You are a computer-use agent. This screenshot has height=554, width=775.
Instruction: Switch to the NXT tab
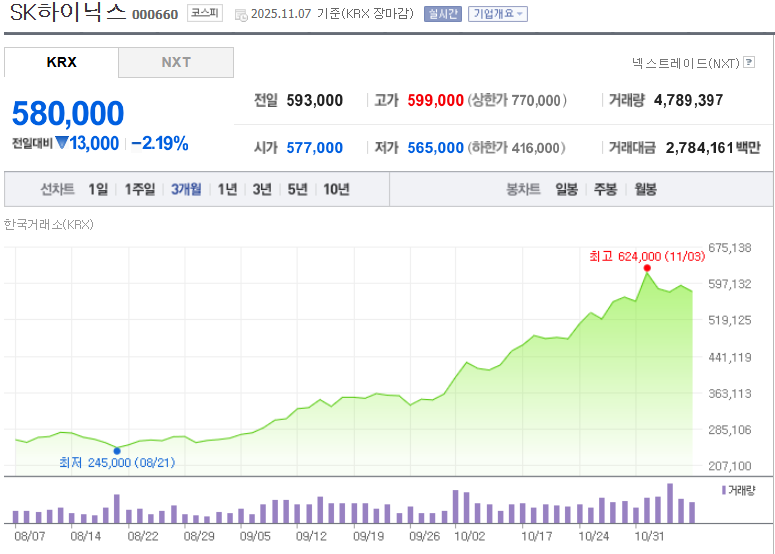click(x=176, y=62)
